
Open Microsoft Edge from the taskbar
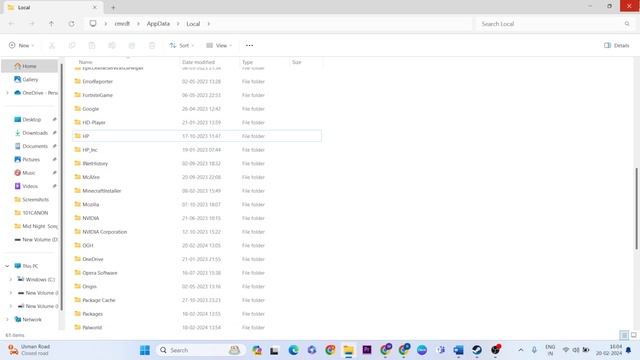point(293,350)
